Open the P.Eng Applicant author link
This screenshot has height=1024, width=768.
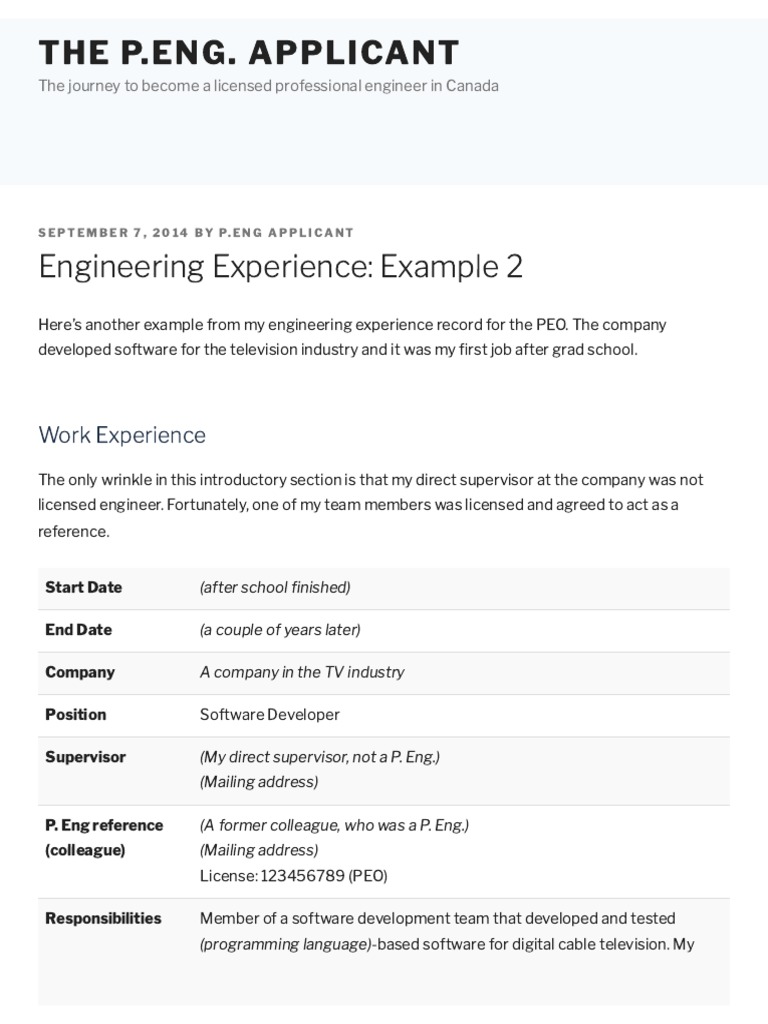pos(286,233)
